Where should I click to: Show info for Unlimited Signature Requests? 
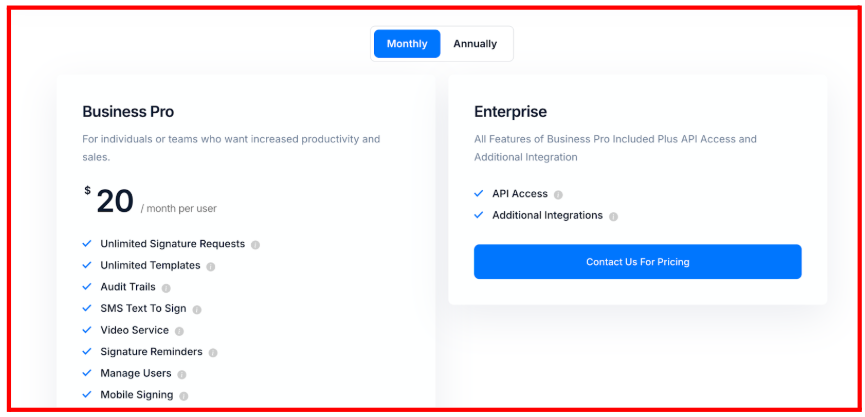256,245
